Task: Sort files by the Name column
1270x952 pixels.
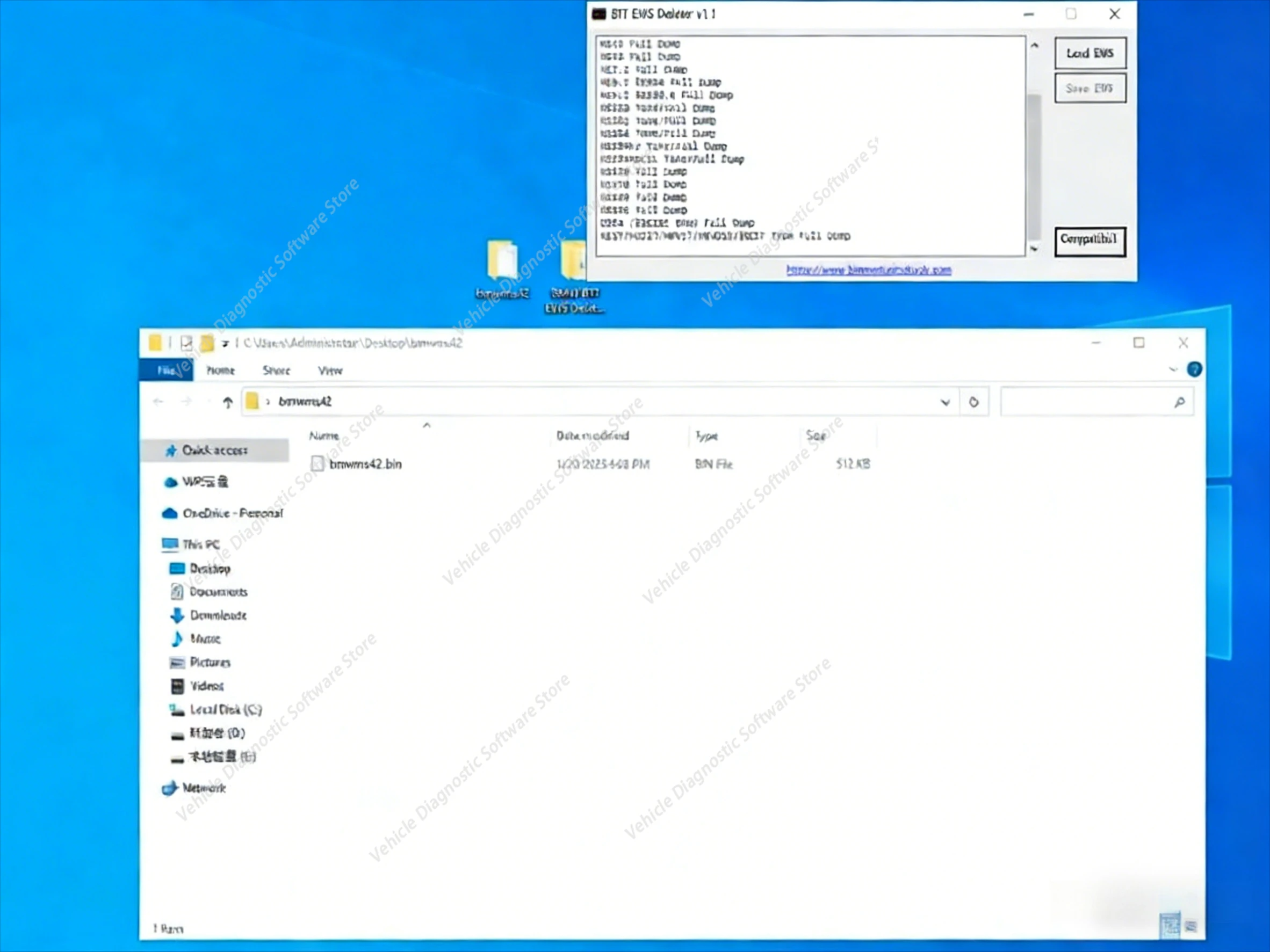Action: (324, 435)
